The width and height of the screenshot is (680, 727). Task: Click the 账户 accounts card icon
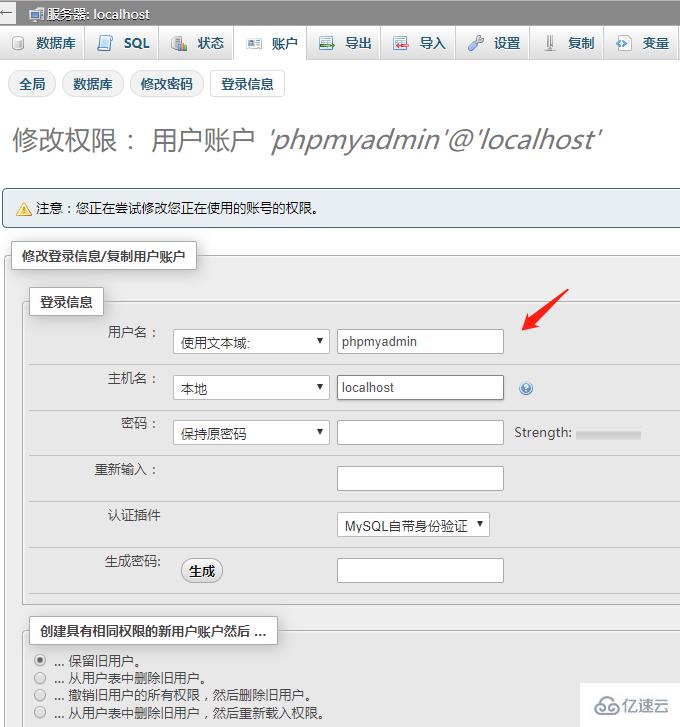tap(254, 44)
